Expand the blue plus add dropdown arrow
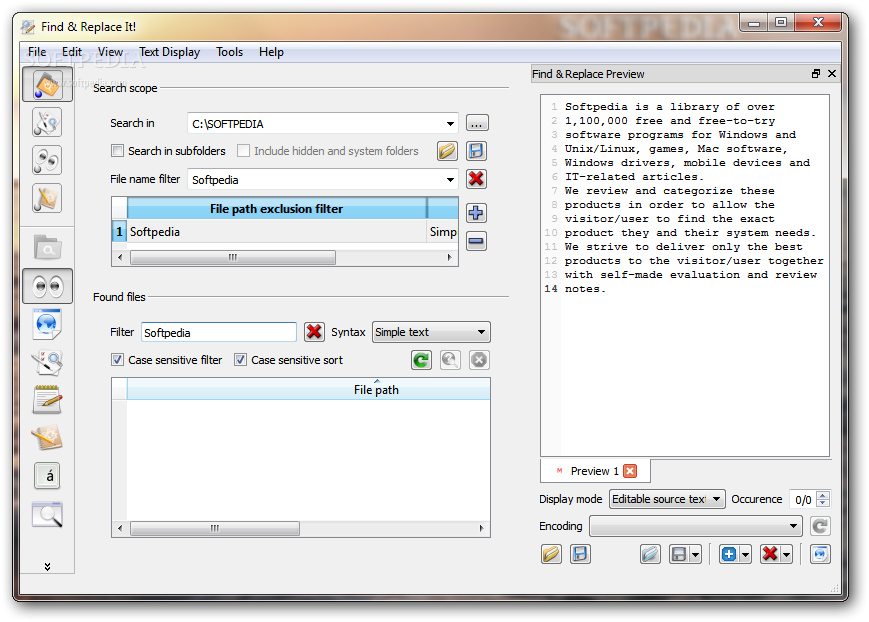 pos(745,554)
